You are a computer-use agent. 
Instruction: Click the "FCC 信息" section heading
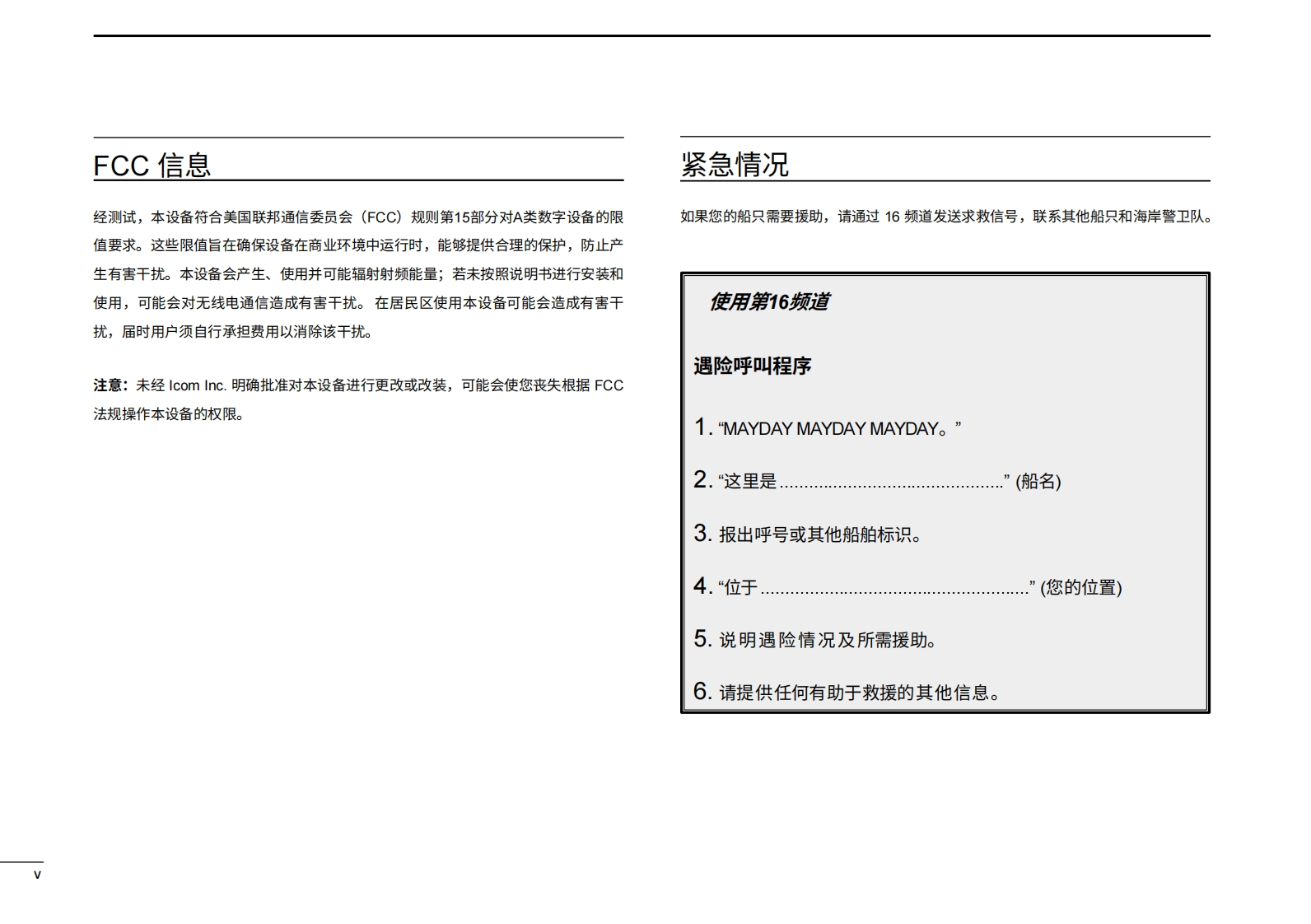point(152,165)
